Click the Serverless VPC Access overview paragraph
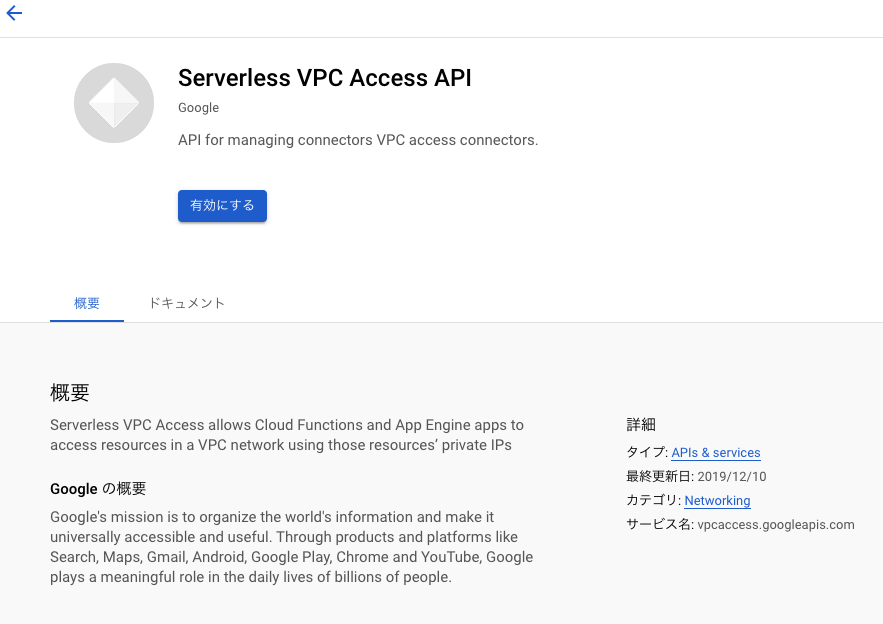This screenshot has height=624, width=883. point(287,435)
